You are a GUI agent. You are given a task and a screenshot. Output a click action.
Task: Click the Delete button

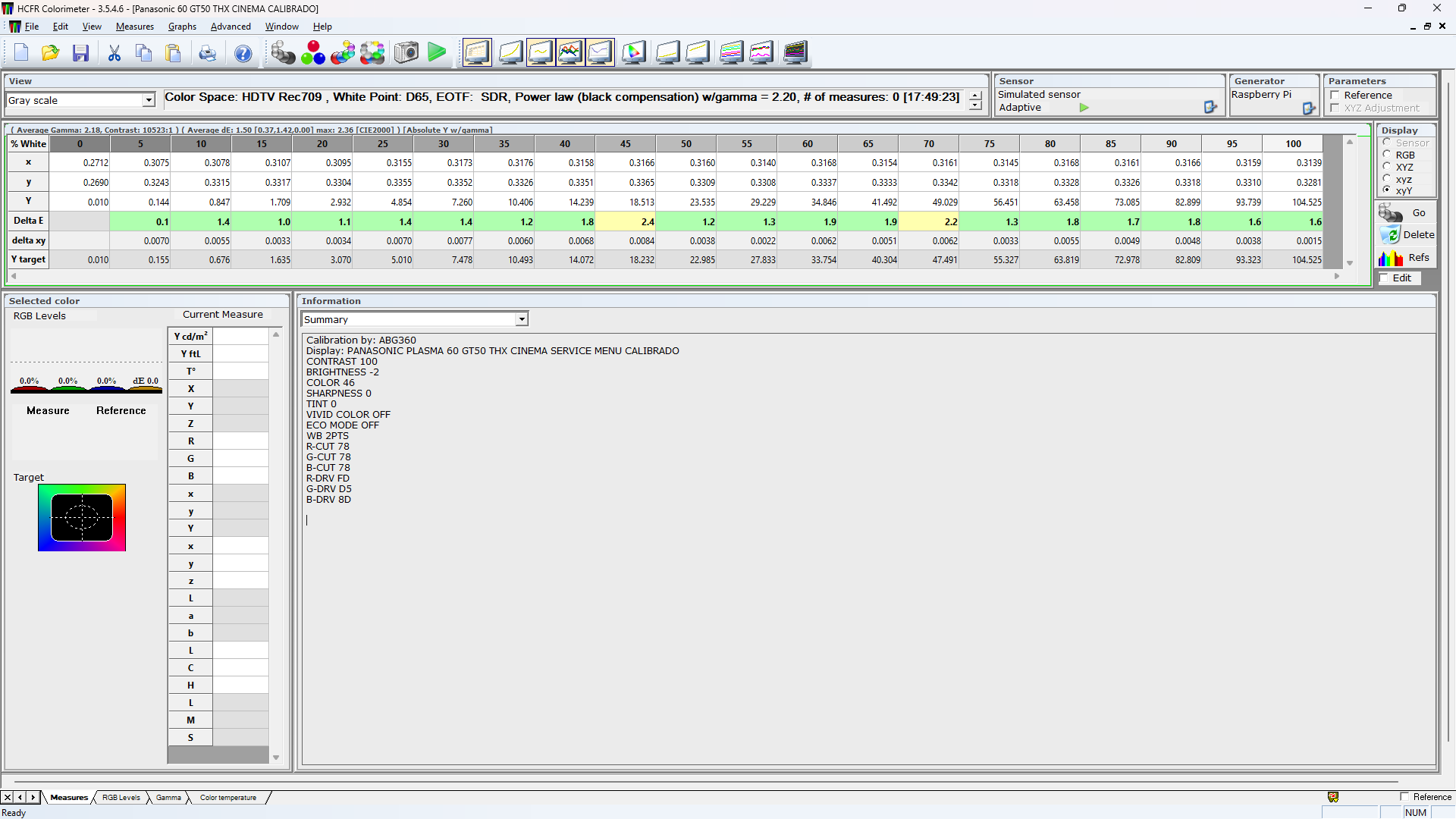click(1407, 235)
